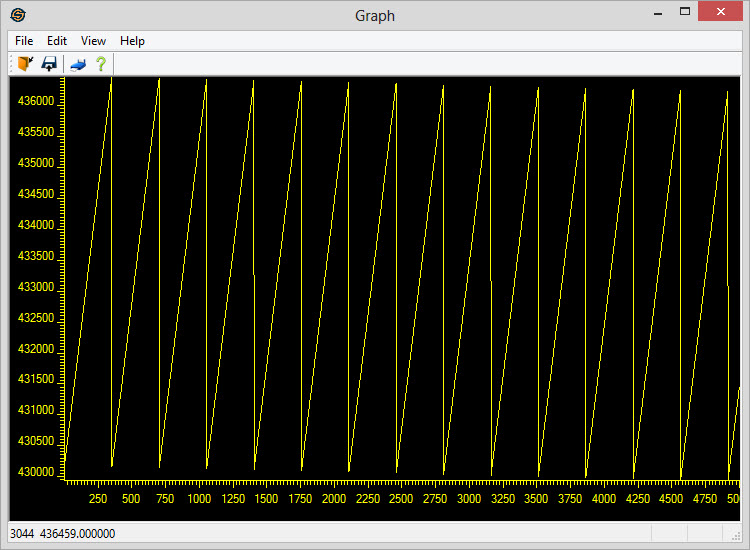The image size is (750, 550).
Task: Click the status bar coordinate readout
Action: pos(62,534)
